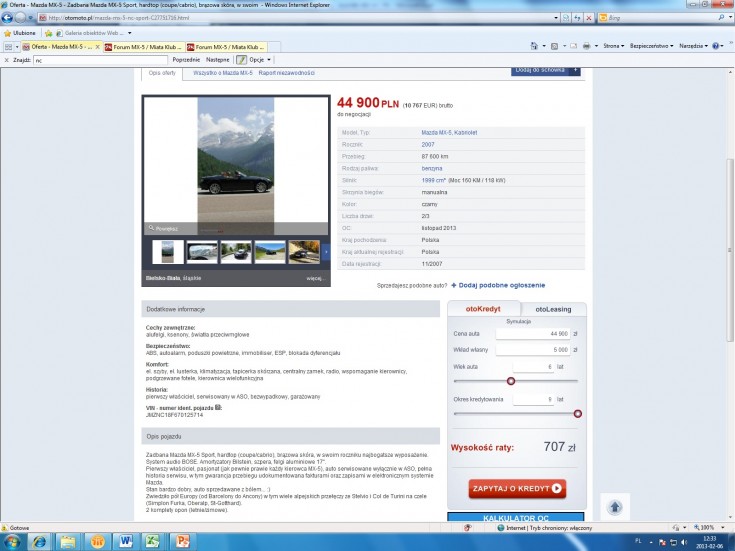Expand the Bing search provider dropdown
735x551 pixels.
(731, 18)
